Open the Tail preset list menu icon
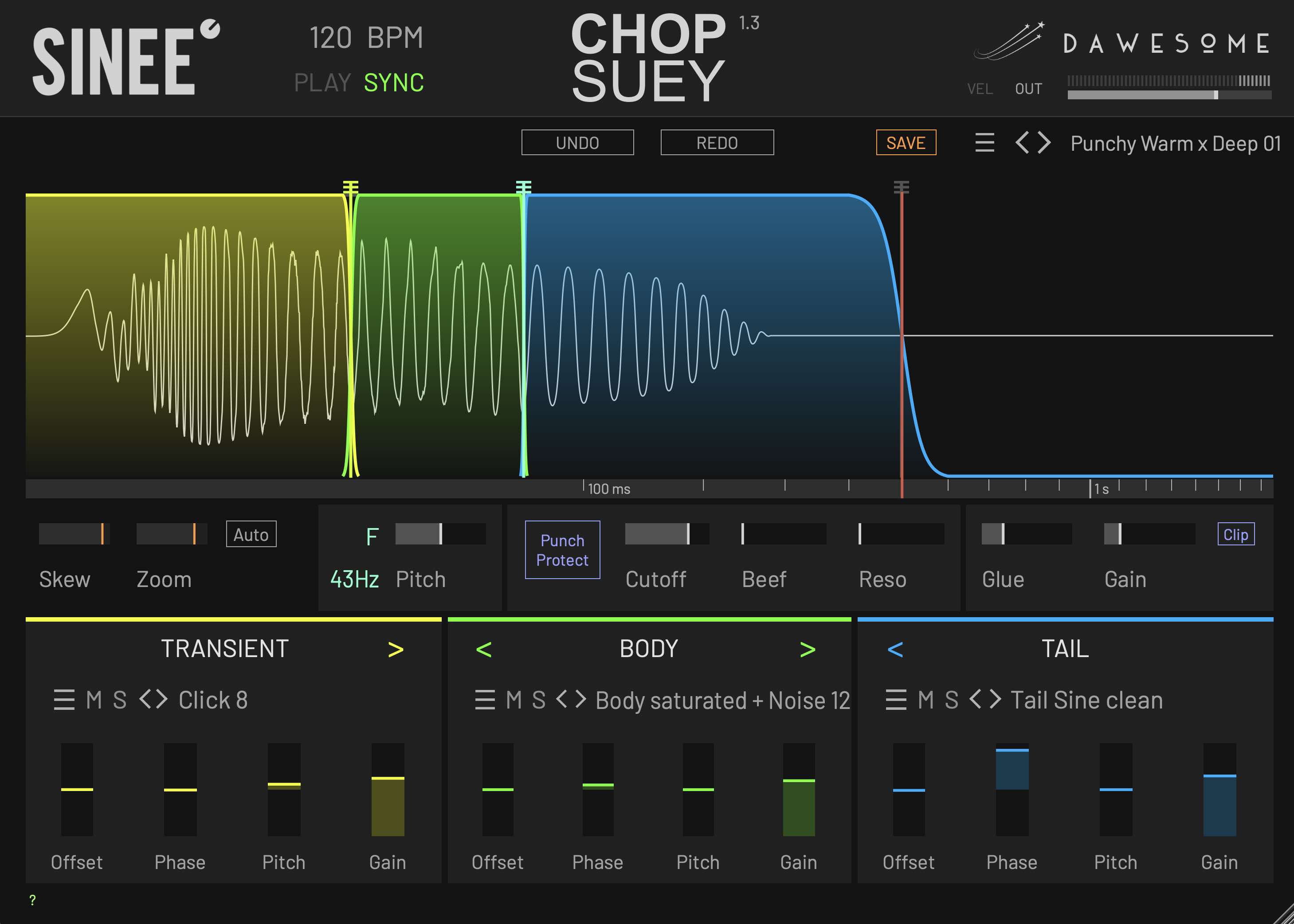 (896, 700)
